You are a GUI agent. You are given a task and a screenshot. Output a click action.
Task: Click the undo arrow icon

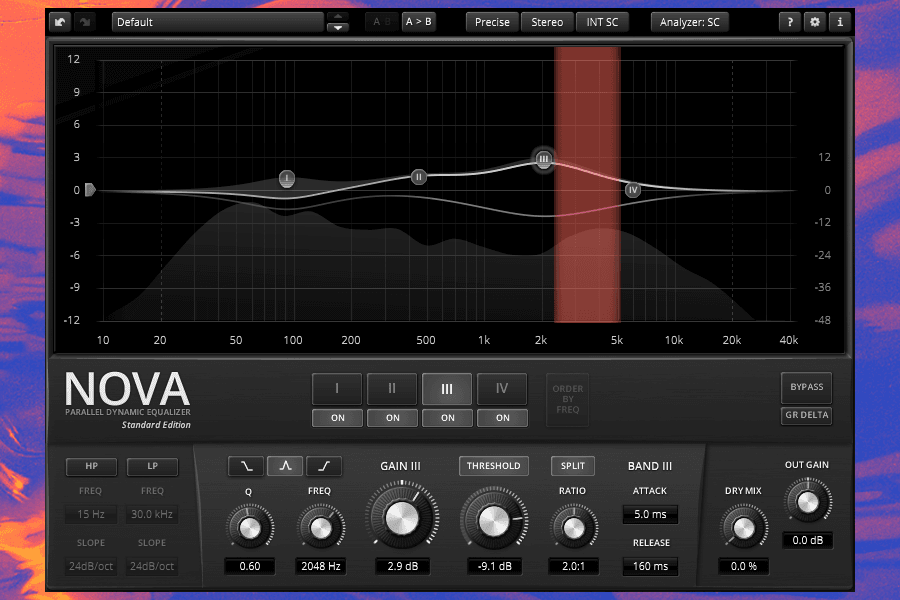[60, 22]
